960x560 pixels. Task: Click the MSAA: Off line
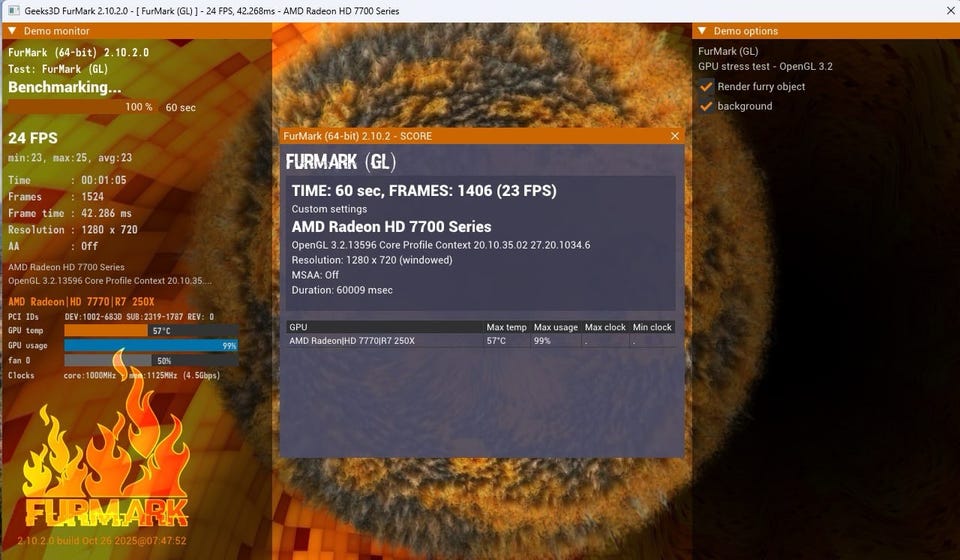pyautogui.click(x=315, y=275)
